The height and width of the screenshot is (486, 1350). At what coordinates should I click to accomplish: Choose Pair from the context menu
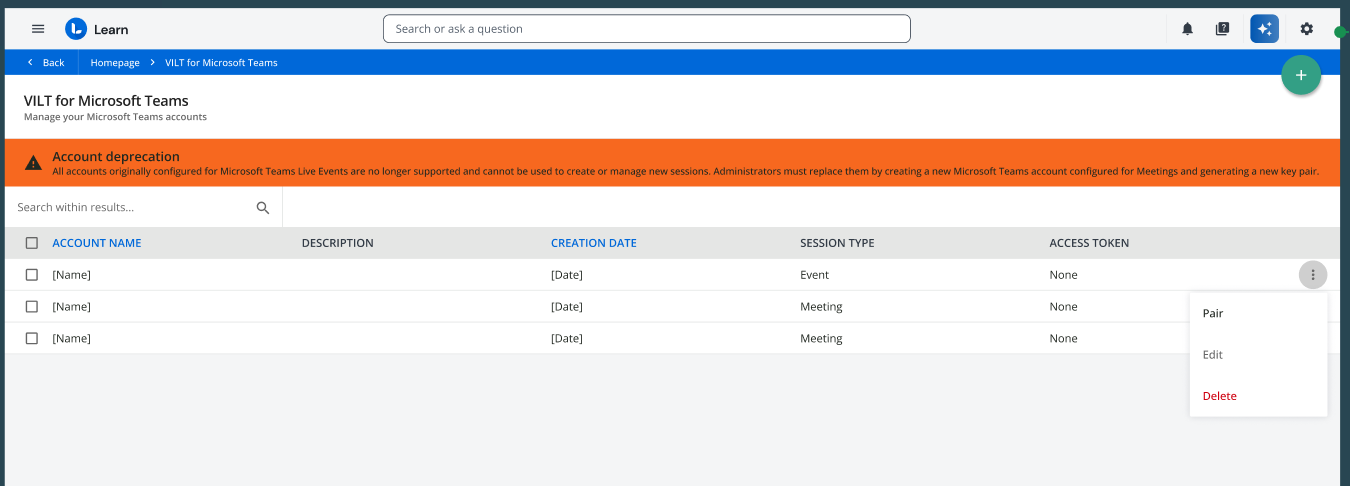pos(1213,314)
